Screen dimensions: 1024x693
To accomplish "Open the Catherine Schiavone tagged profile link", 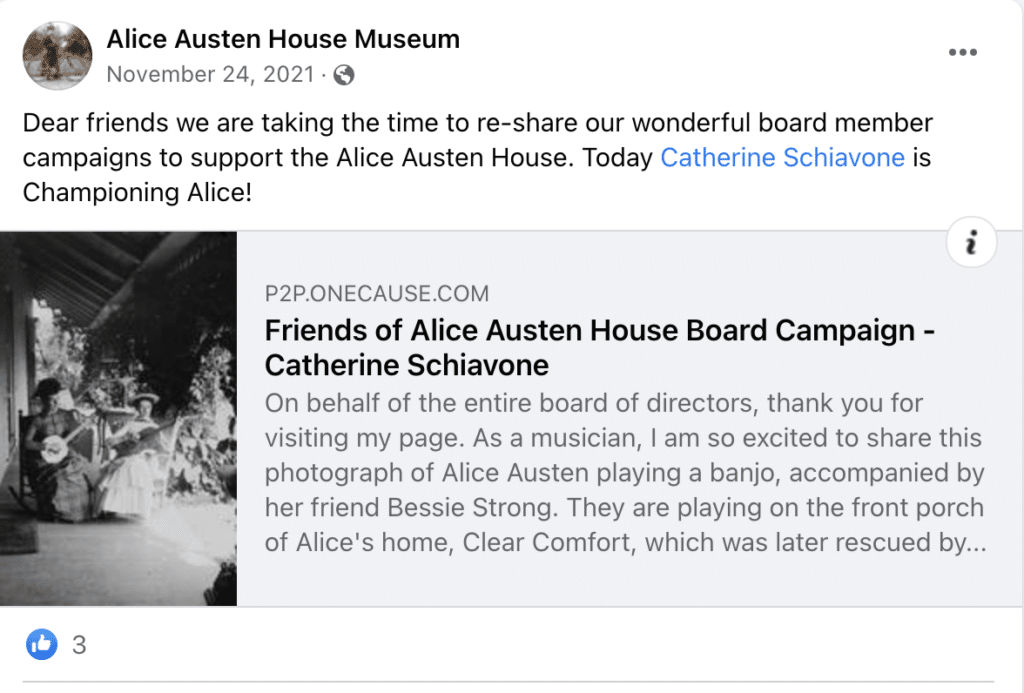I will point(782,157).
